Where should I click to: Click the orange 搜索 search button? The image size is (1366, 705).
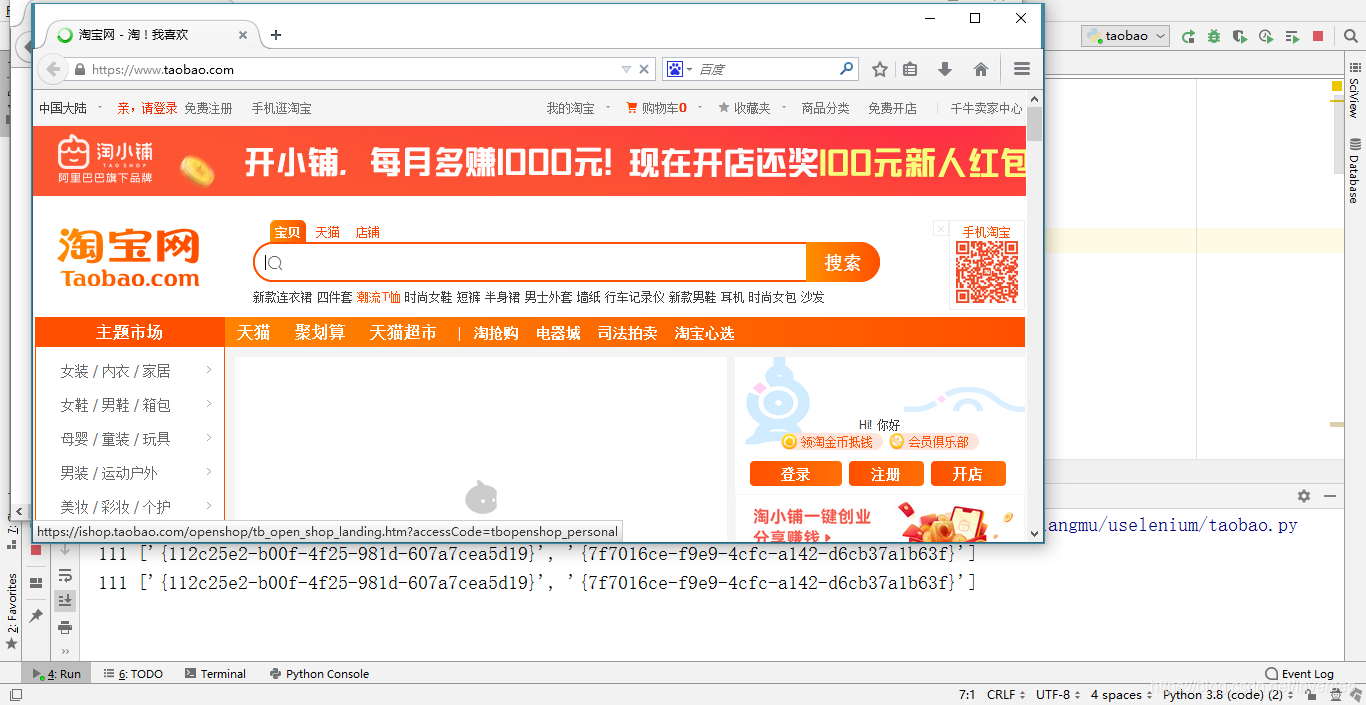[842, 262]
